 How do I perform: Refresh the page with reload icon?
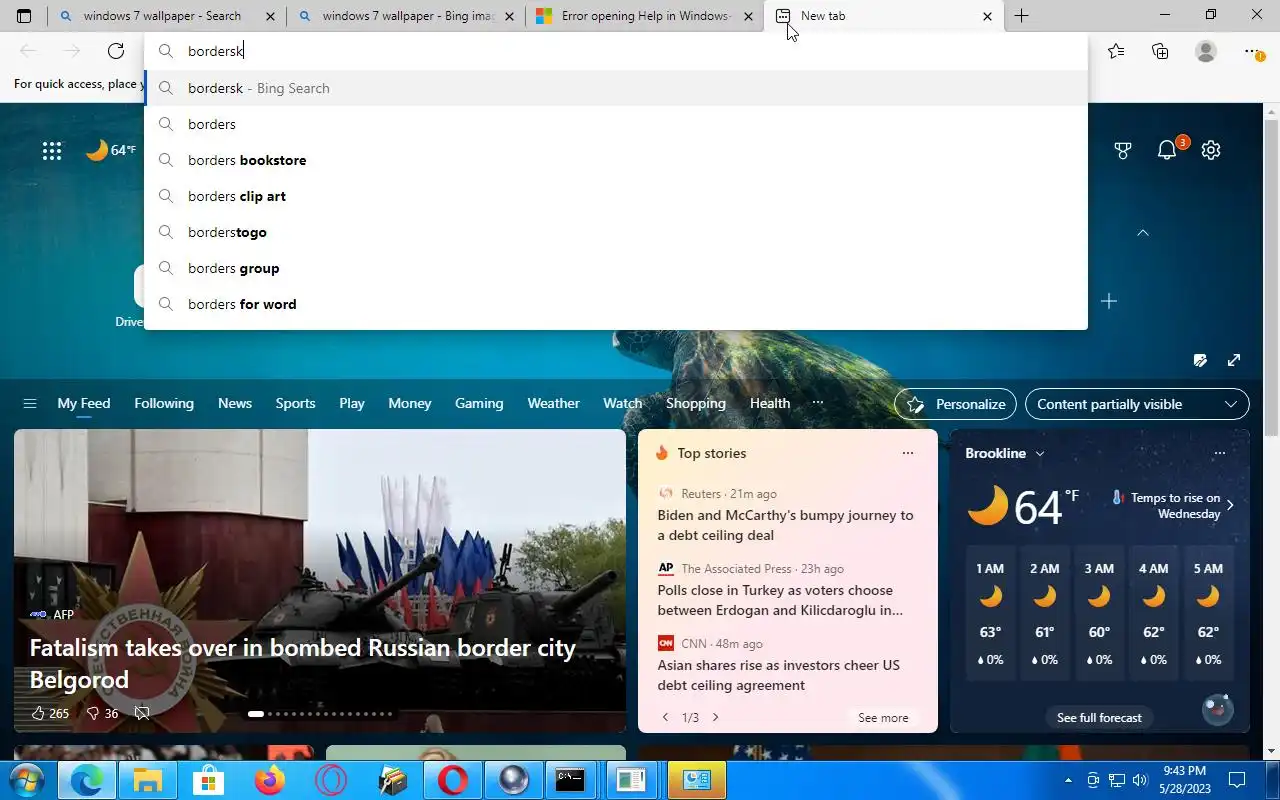click(x=116, y=51)
